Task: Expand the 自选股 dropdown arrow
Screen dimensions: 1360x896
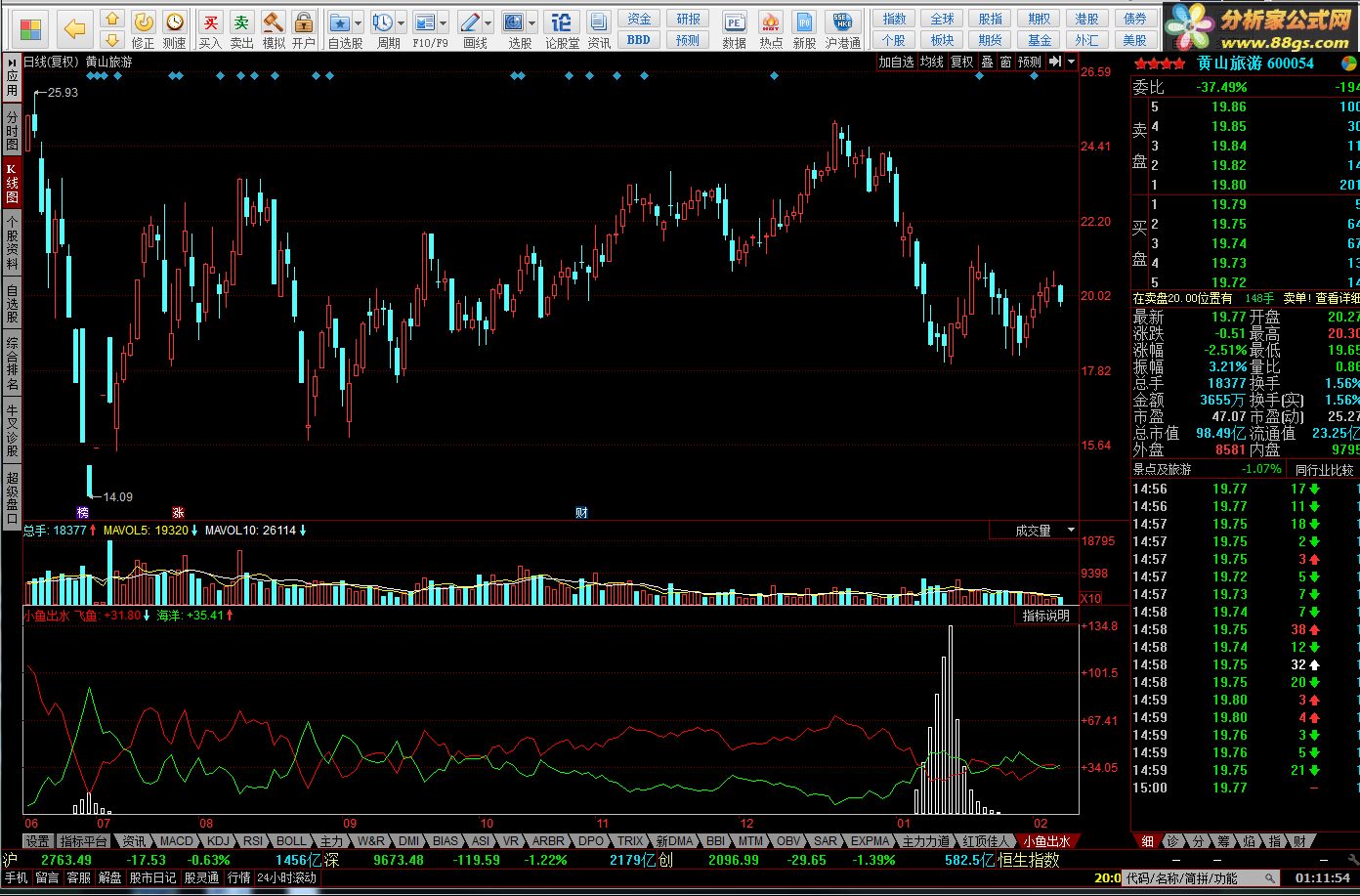Action: pos(359,22)
